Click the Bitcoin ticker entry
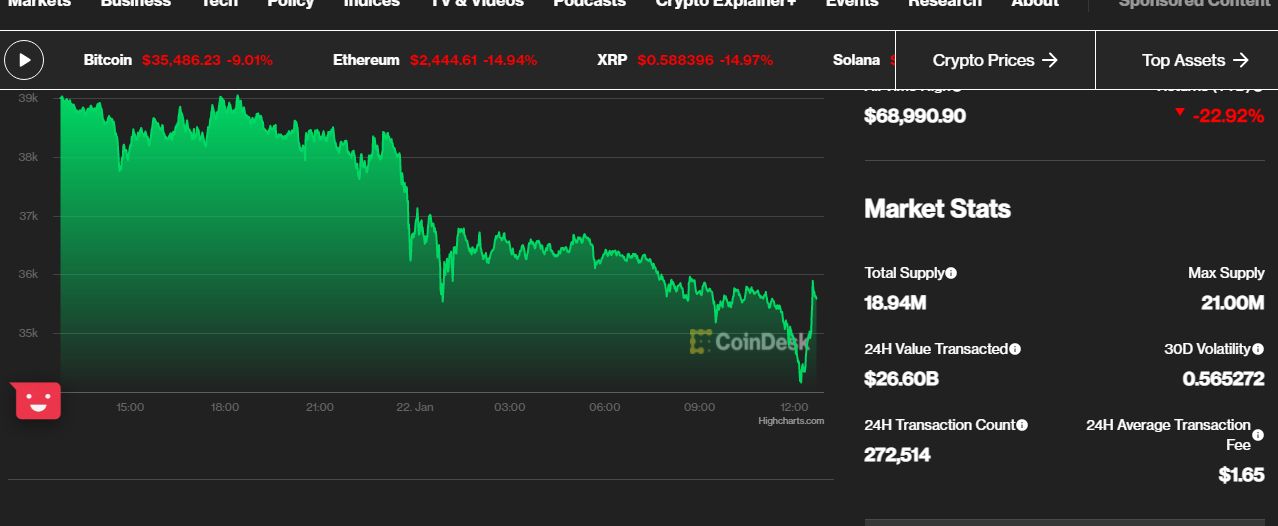 point(178,60)
